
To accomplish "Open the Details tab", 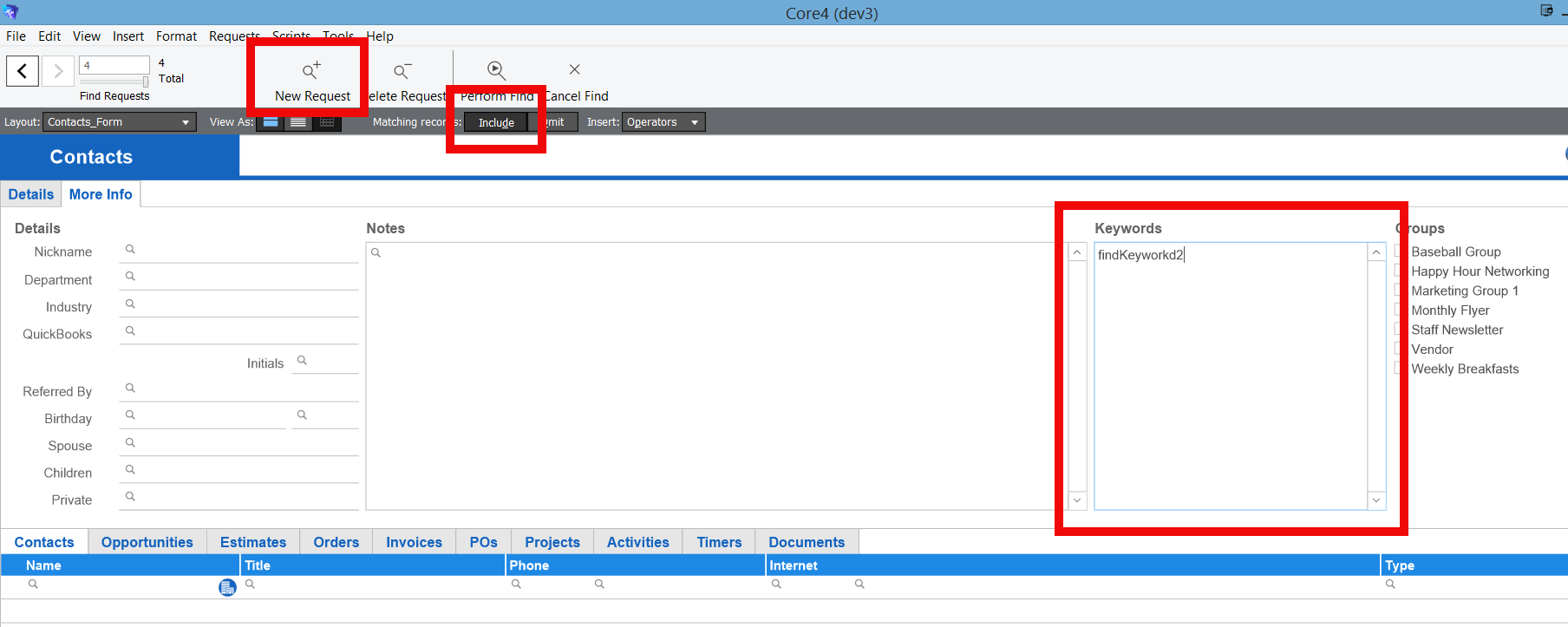I will click(31, 194).
